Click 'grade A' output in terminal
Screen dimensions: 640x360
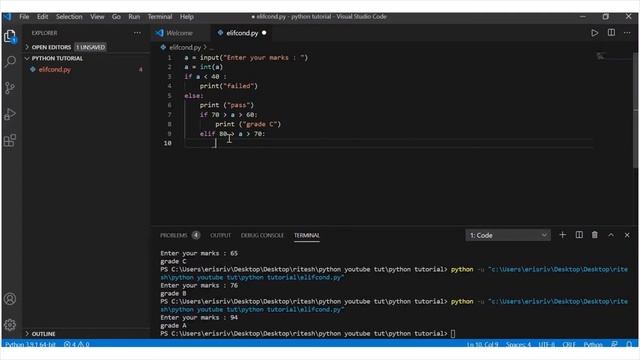coord(173,326)
